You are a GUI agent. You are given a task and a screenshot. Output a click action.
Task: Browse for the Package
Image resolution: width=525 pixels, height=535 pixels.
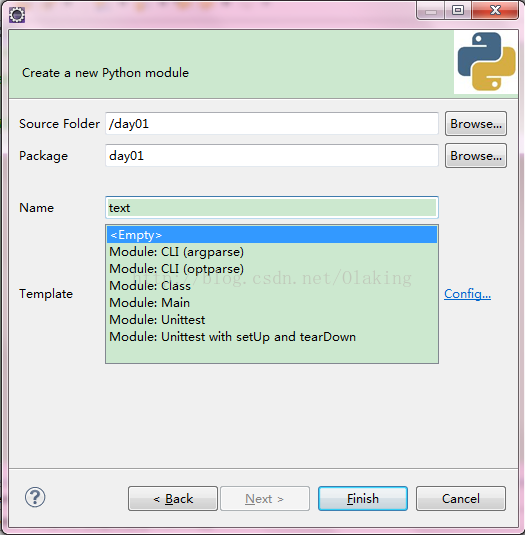476,156
